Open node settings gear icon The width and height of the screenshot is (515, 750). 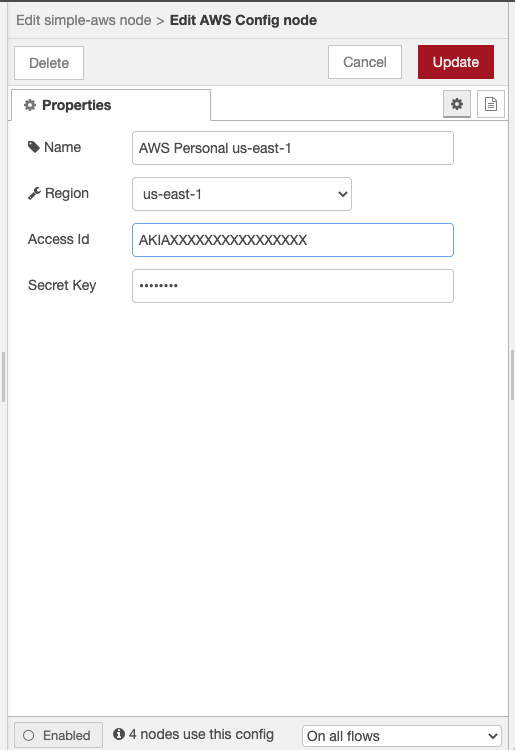click(457, 104)
